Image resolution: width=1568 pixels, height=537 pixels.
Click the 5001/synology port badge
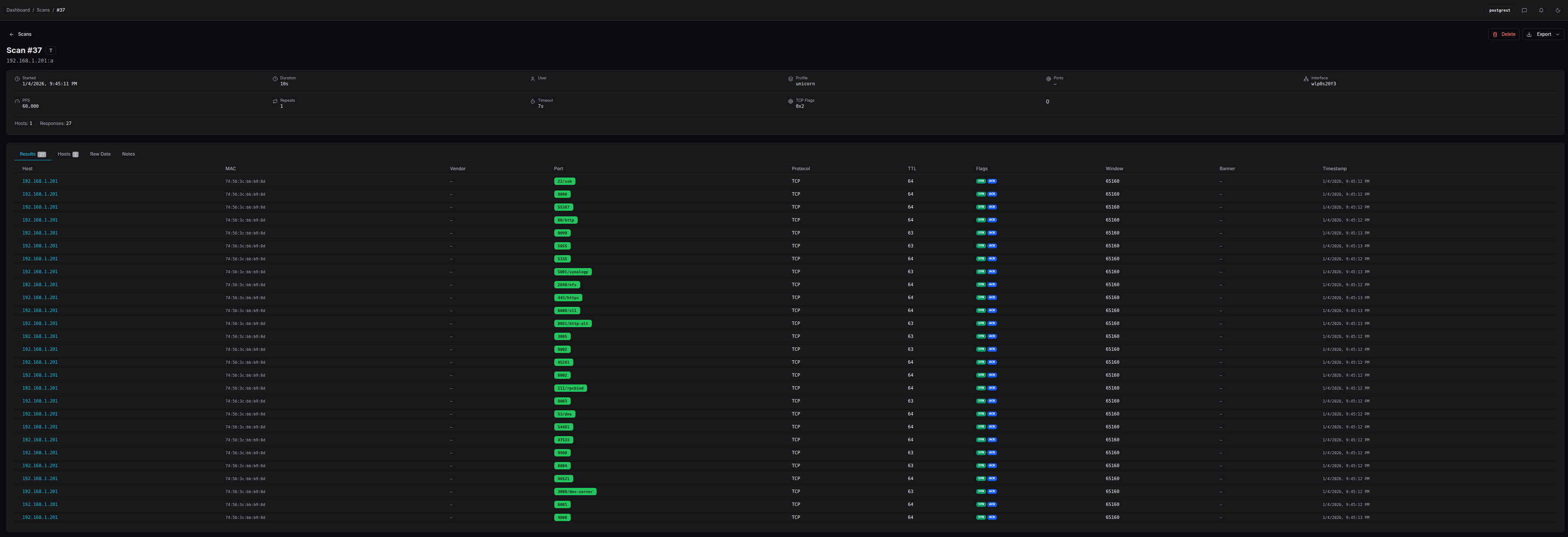click(572, 272)
